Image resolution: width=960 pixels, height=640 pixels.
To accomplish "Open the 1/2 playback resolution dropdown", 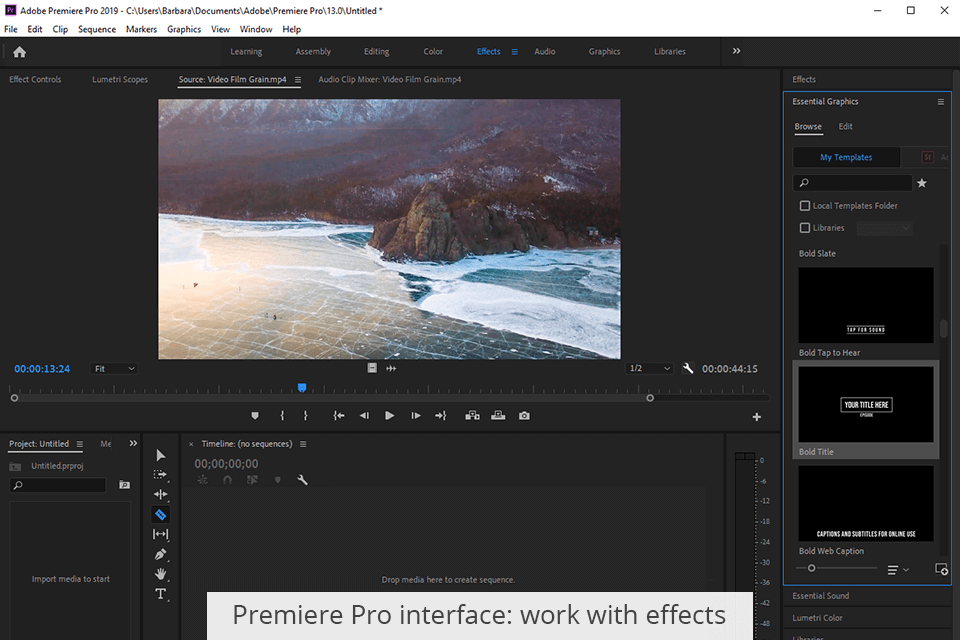I will click(x=650, y=369).
